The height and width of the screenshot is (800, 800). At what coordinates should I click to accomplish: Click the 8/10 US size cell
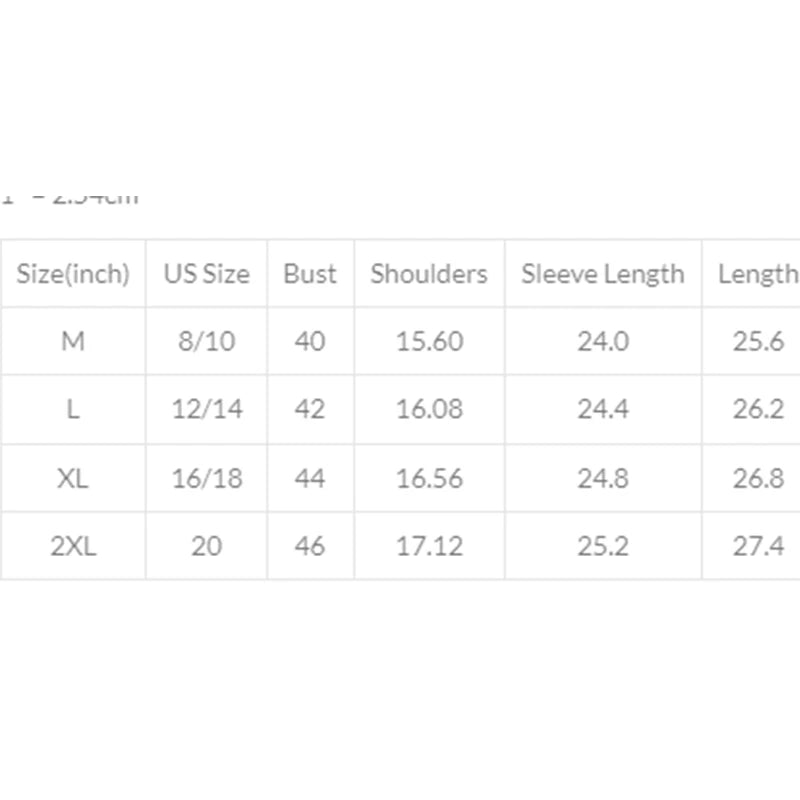[207, 342]
